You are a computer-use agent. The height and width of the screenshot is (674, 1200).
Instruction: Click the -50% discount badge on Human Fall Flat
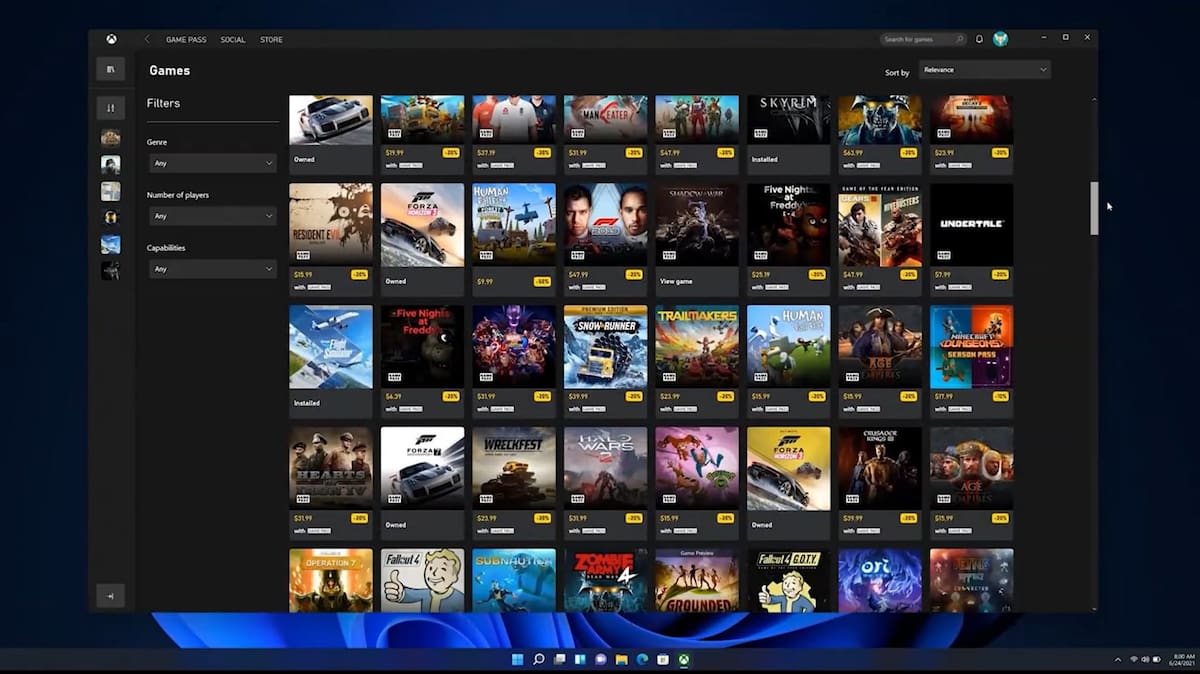click(x=542, y=282)
